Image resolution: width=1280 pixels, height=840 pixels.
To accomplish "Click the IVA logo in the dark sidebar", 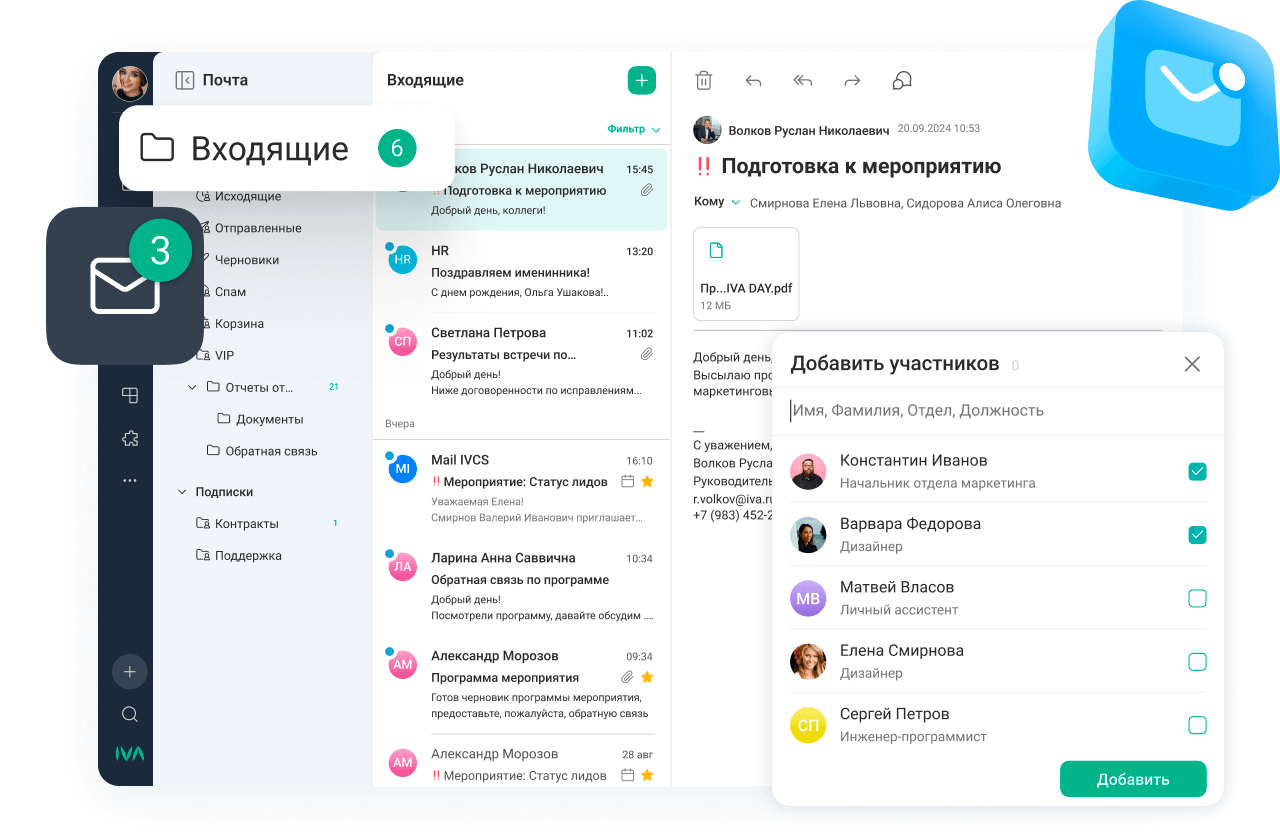I will point(130,753).
